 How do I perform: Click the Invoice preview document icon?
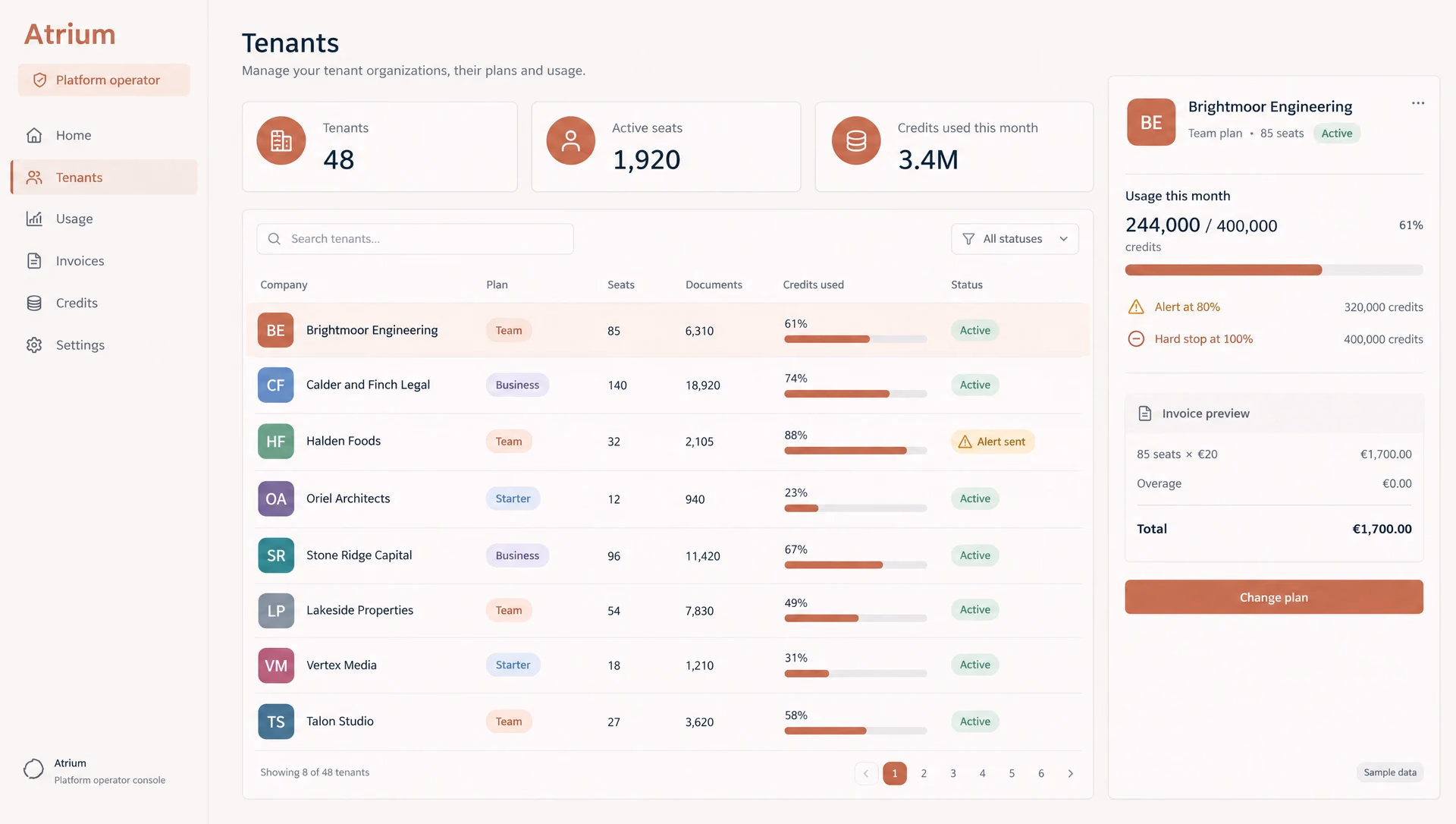coord(1145,414)
